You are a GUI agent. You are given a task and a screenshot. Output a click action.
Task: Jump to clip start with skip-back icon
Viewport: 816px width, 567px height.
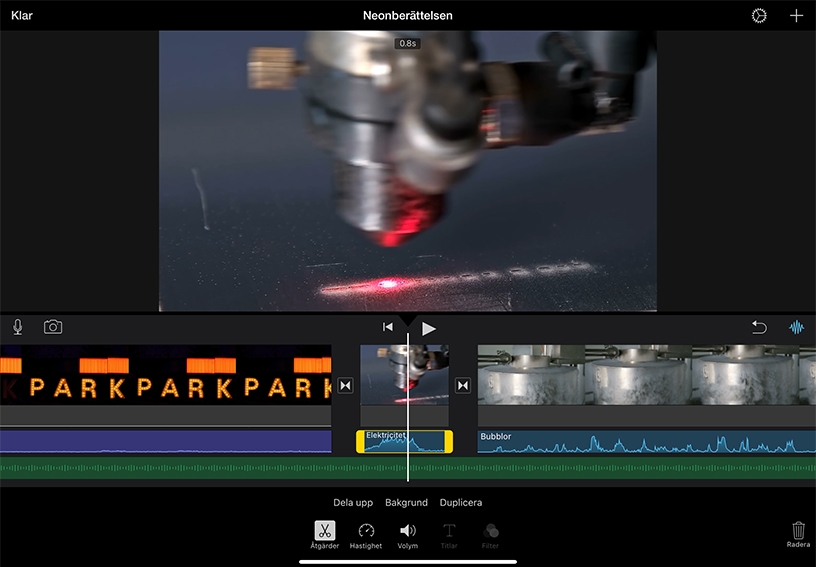[388, 327]
